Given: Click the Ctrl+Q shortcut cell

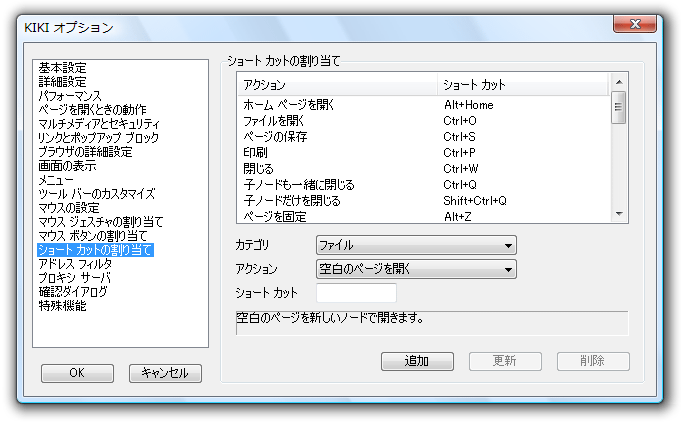Looking at the screenshot, I should pos(460,185).
